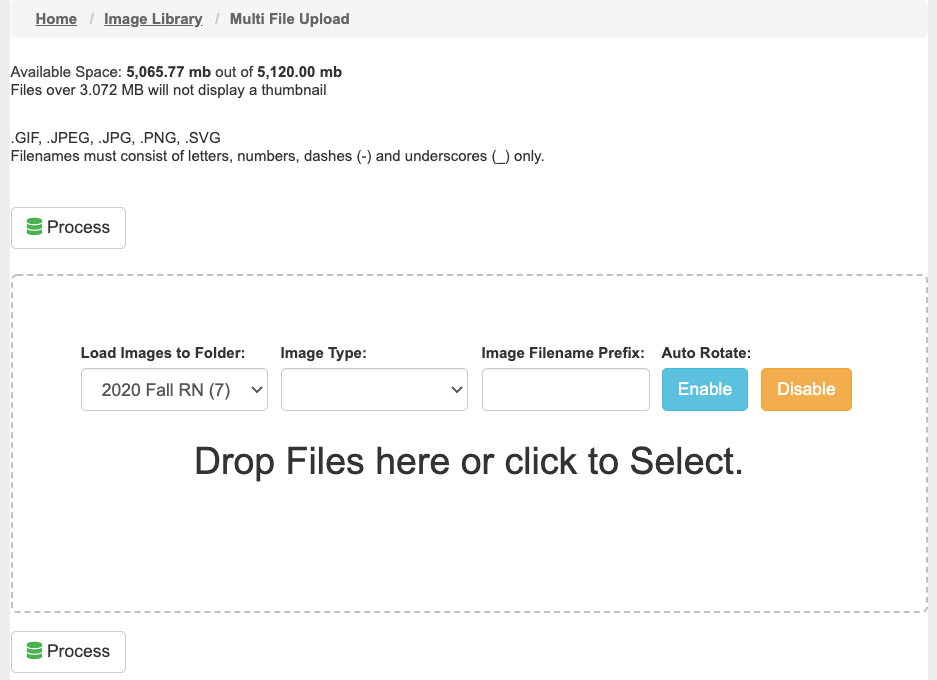This screenshot has width=937, height=680.
Task: Click the chevron arrow of the folder dropdown
Action: click(257, 390)
